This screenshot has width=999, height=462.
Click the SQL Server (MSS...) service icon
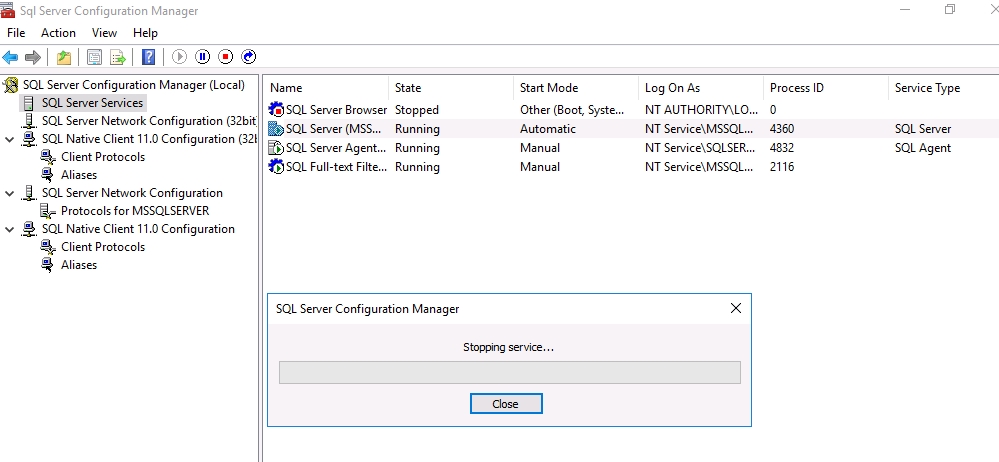pos(277,129)
